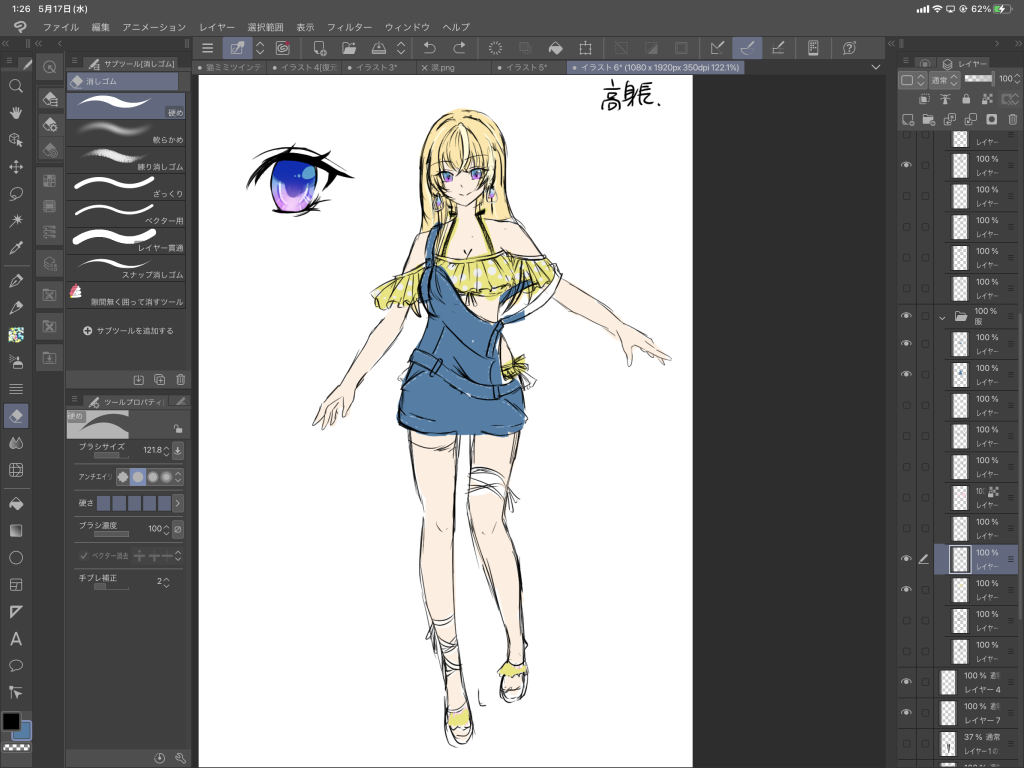Select the Hand move tool
The height and width of the screenshot is (768, 1024).
(x=16, y=113)
